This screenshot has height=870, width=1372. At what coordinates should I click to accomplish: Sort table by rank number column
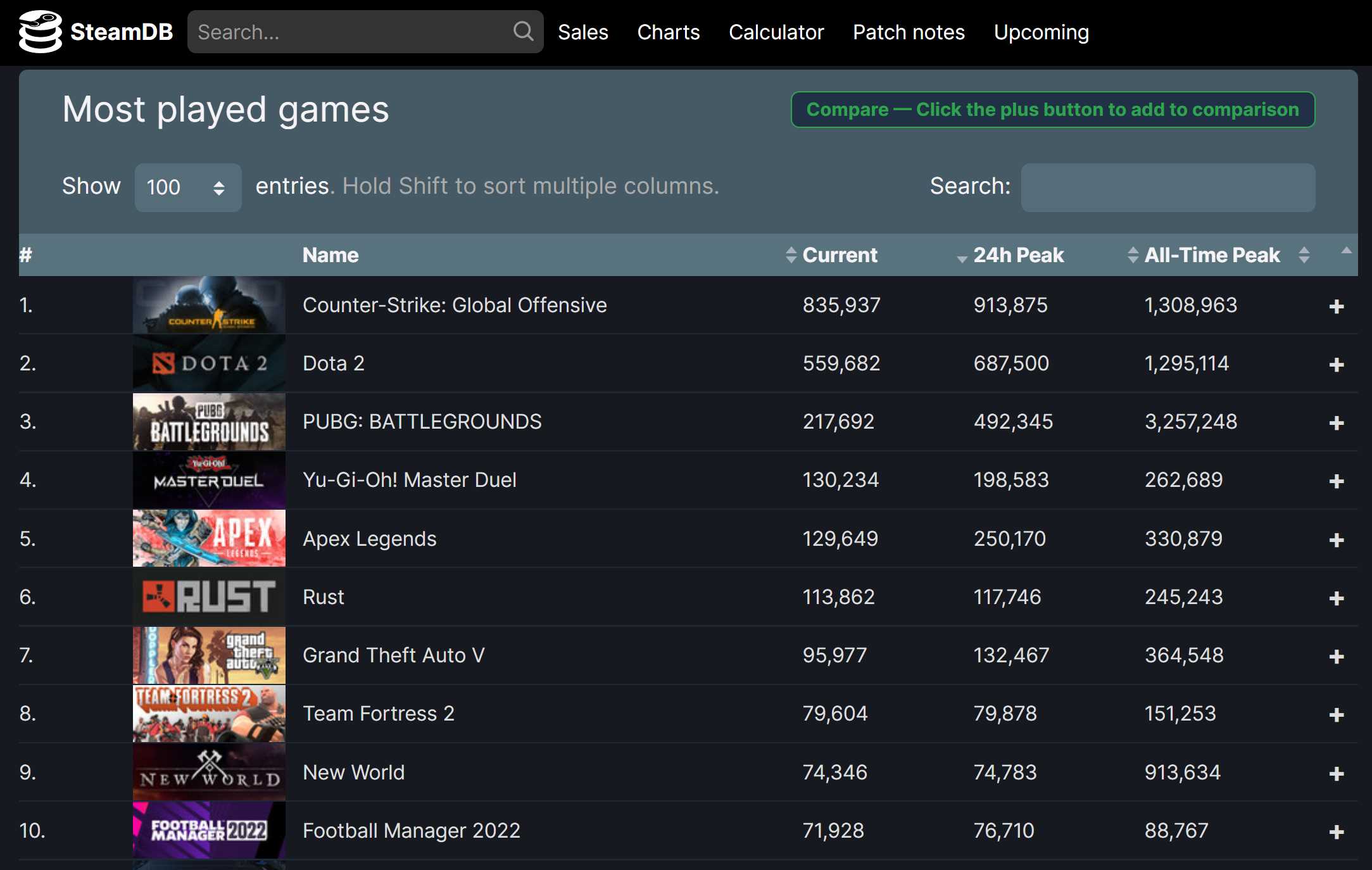[25, 255]
